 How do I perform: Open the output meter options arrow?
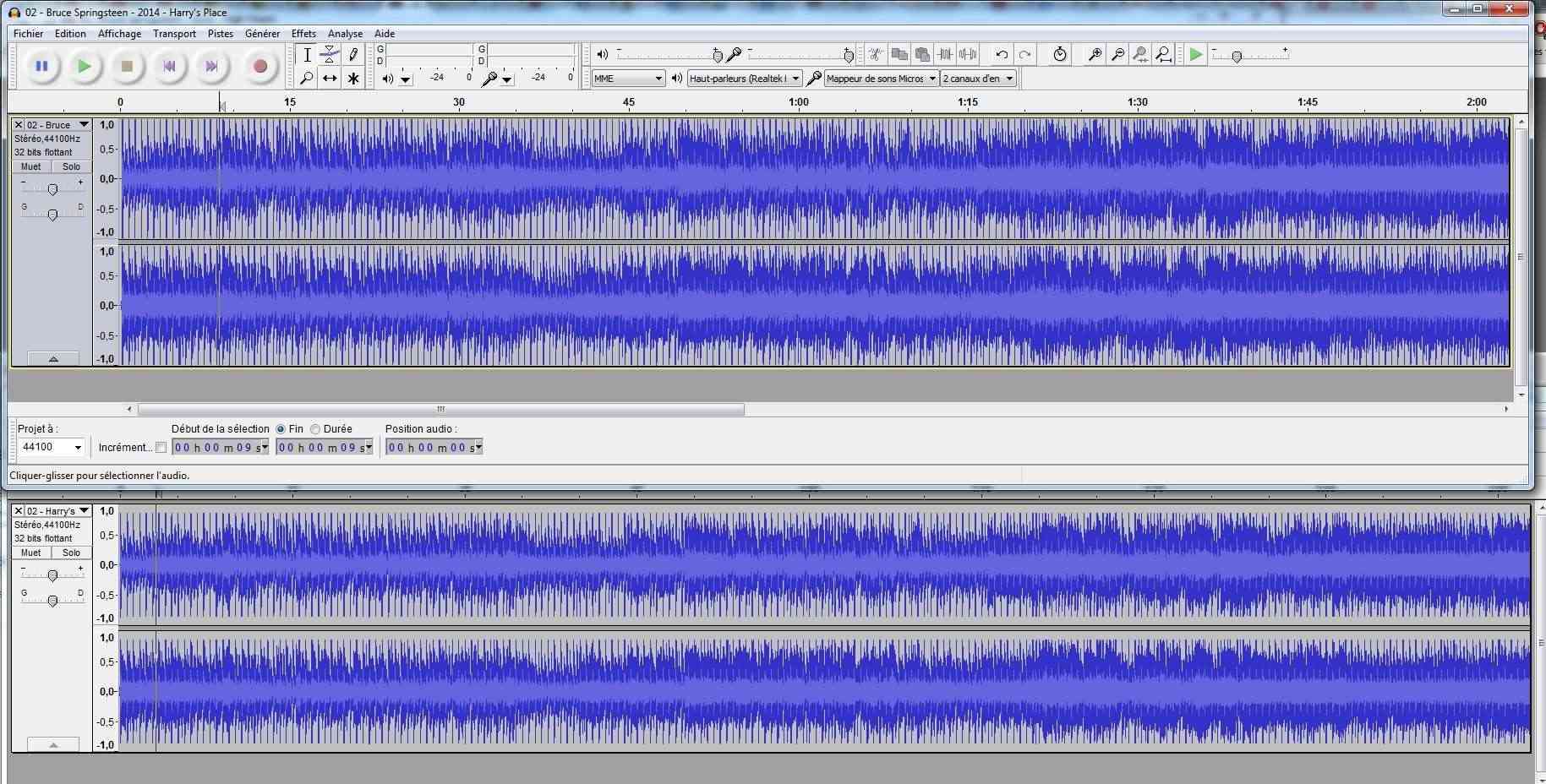click(406, 79)
